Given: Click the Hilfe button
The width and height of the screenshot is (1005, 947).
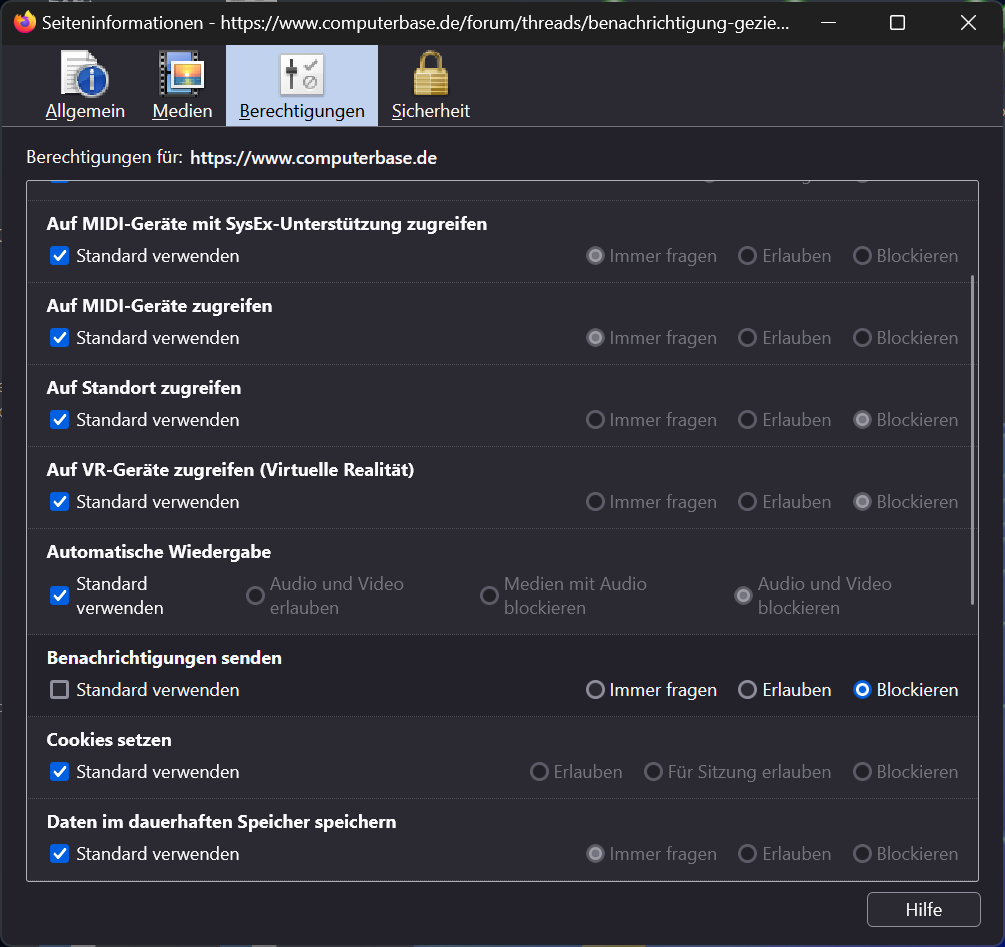Looking at the screenshot, I should click(924, 910).
